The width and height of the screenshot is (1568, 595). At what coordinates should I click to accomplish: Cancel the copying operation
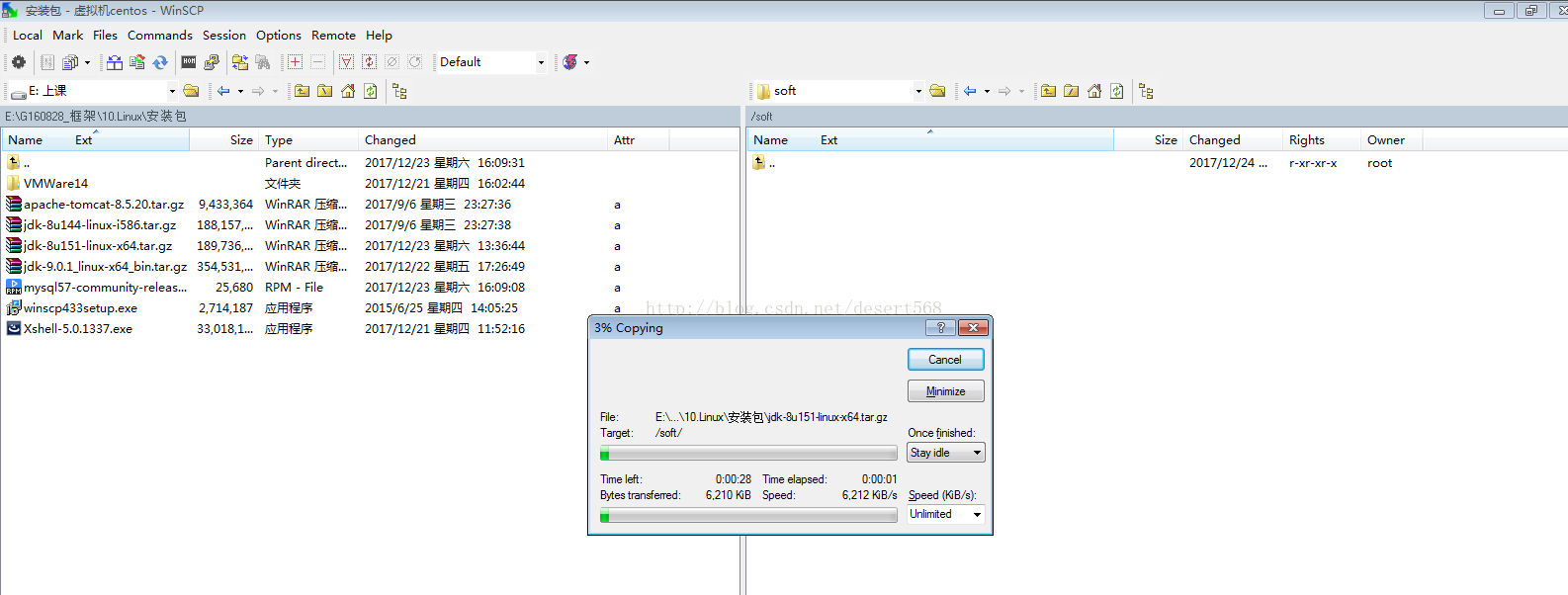pos(945,360)
